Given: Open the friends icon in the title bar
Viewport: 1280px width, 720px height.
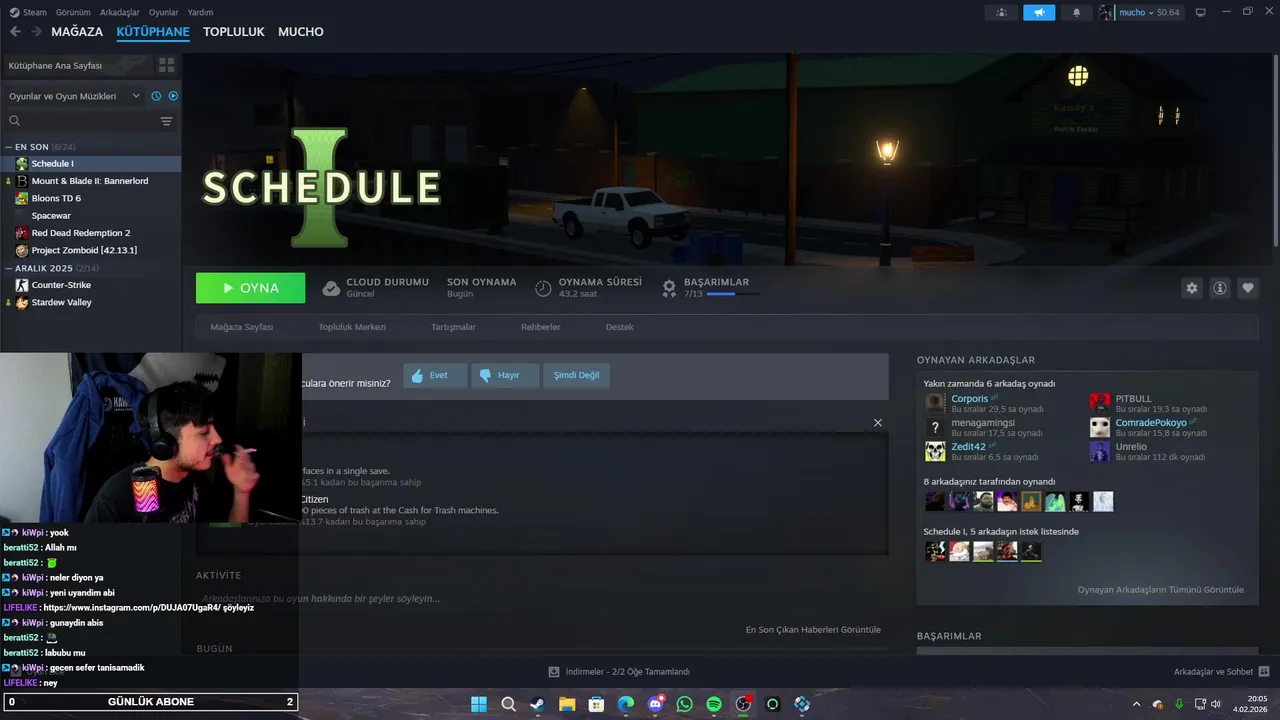Looking at the screenshot, I should point(1001,12).
